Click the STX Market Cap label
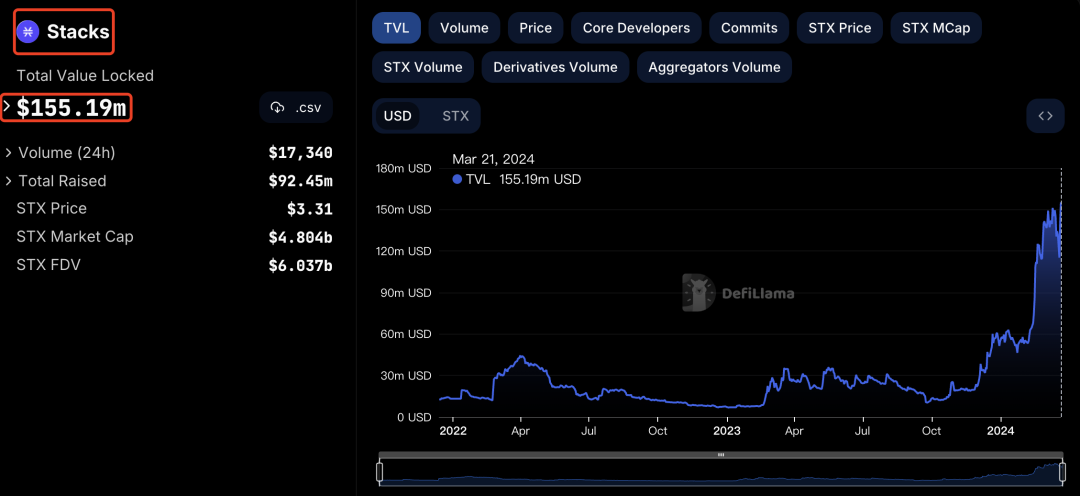The width and height of the screenshot is (1080, 496). pos(75,236)
